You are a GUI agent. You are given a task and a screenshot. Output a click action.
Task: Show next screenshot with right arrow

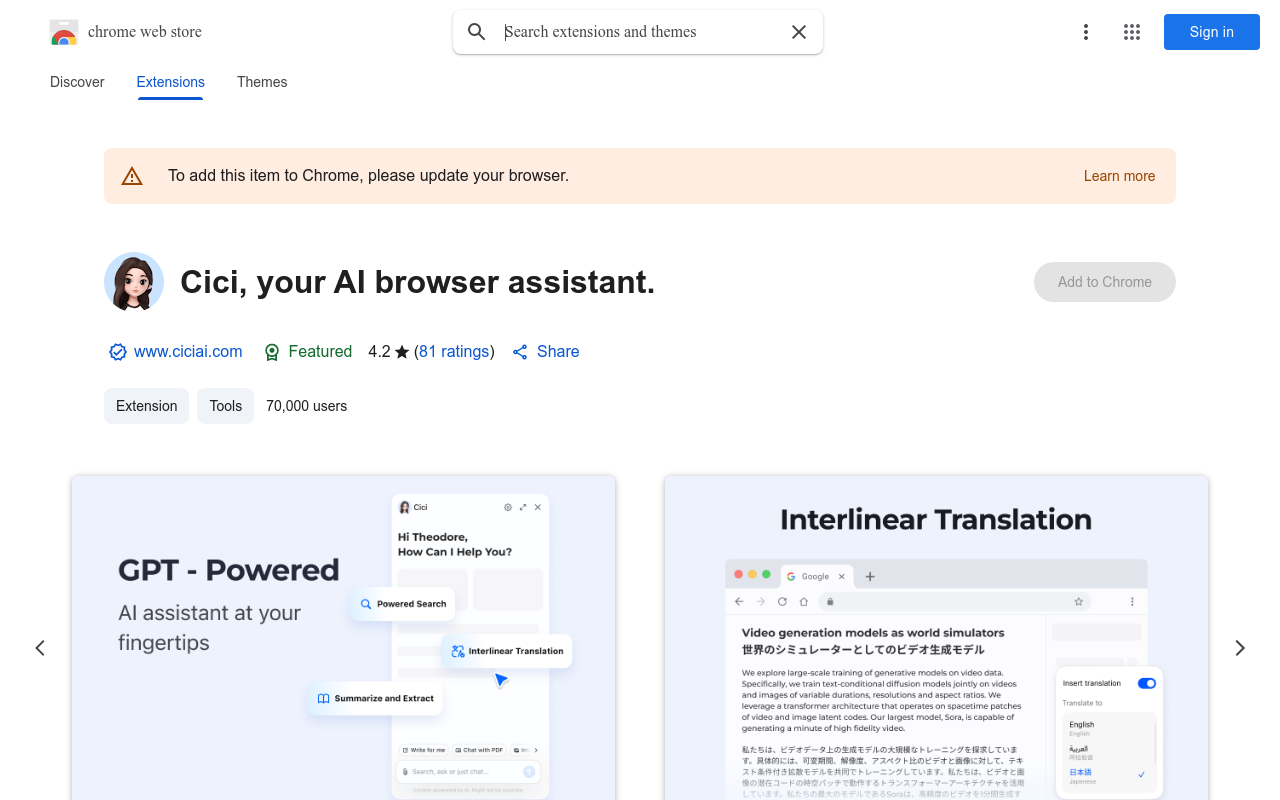tap(1240, 648)
